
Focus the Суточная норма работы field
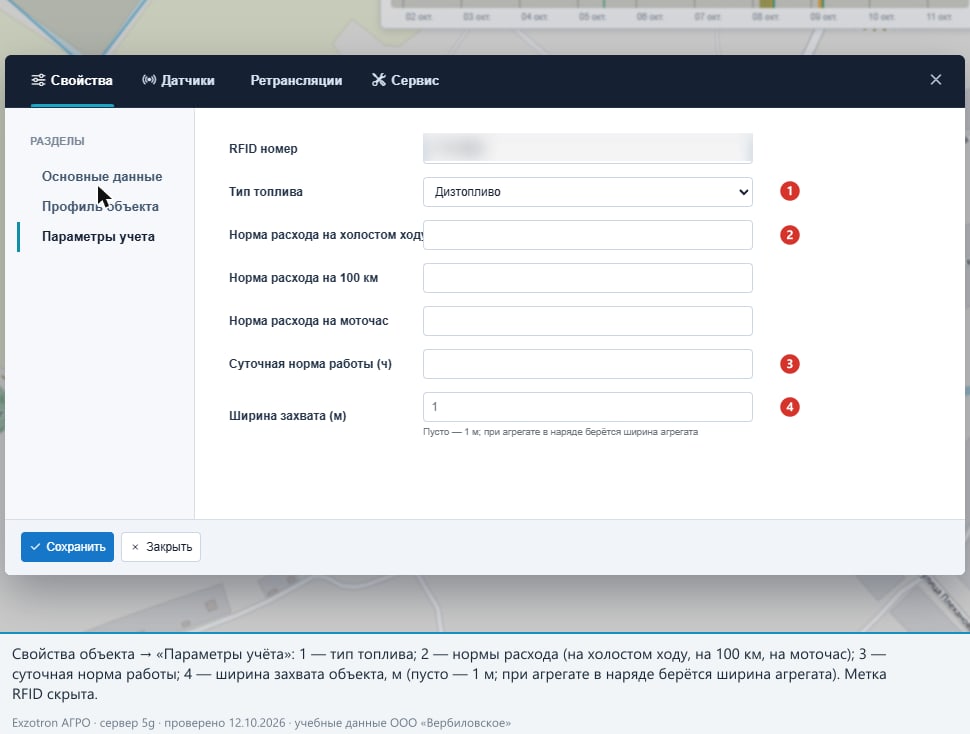click(588, 364)
